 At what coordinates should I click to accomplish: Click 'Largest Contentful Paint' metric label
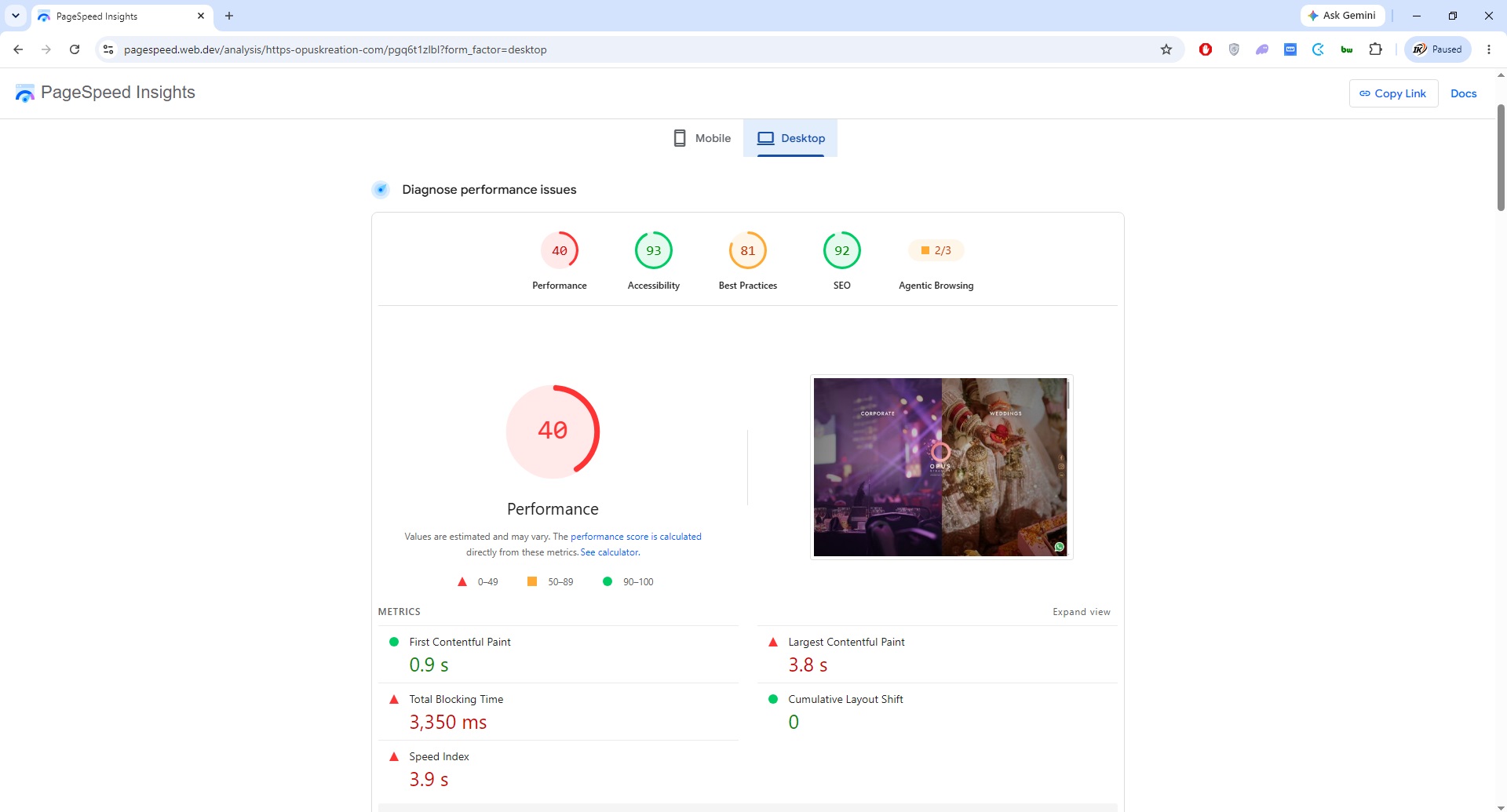(846, 642)
